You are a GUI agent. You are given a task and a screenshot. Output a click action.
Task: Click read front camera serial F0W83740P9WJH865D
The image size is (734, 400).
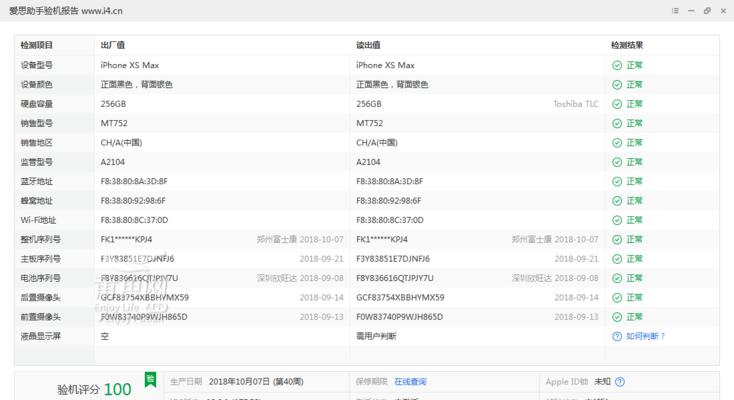pyautogui.click(x=399, y=317)
